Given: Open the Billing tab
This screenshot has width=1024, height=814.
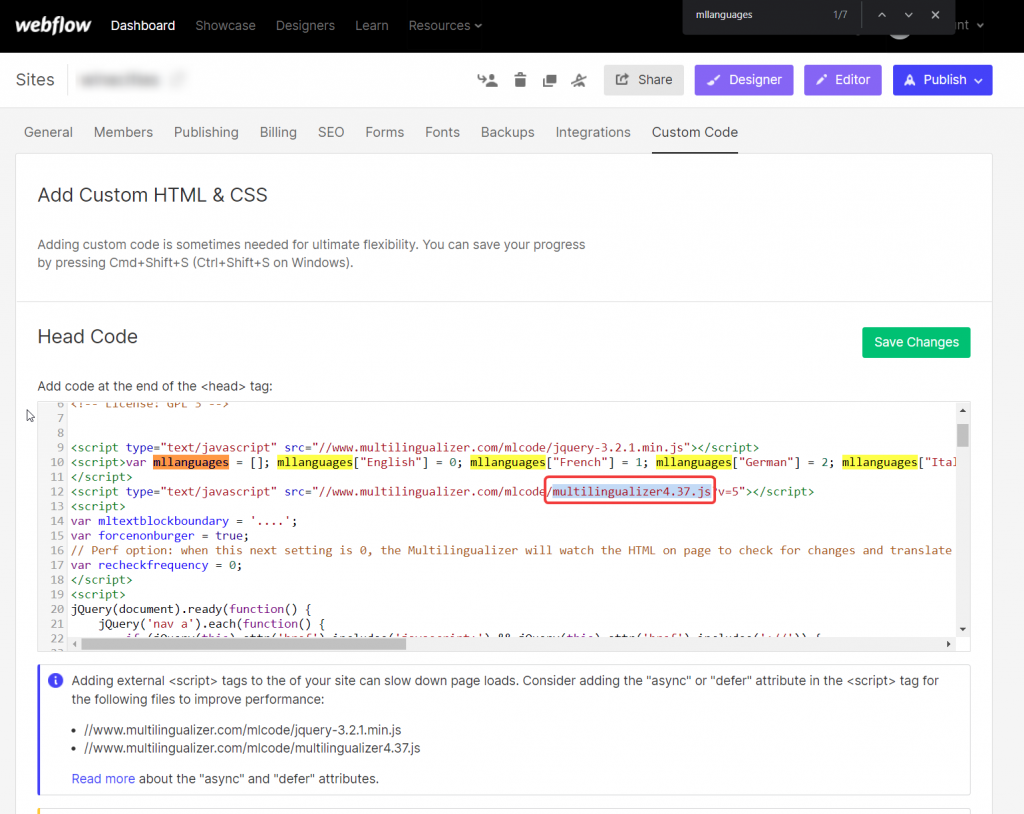Looking at the screenshot, I should (x=278, y=132).
